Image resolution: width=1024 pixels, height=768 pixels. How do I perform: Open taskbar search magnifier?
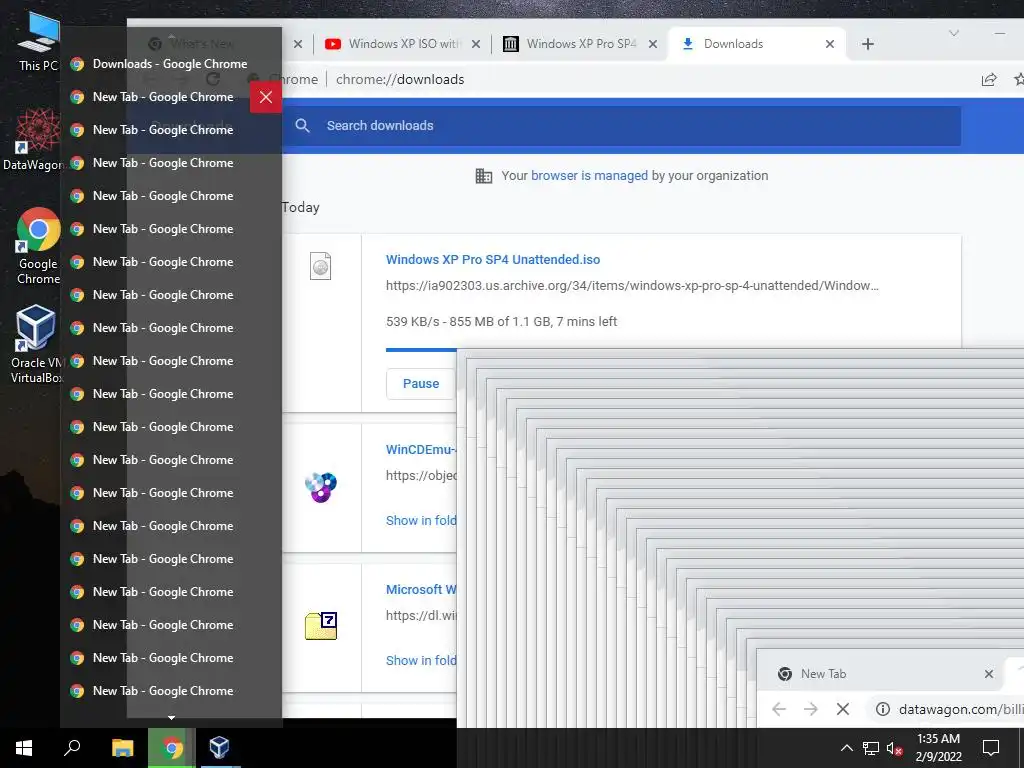point(72,748)
